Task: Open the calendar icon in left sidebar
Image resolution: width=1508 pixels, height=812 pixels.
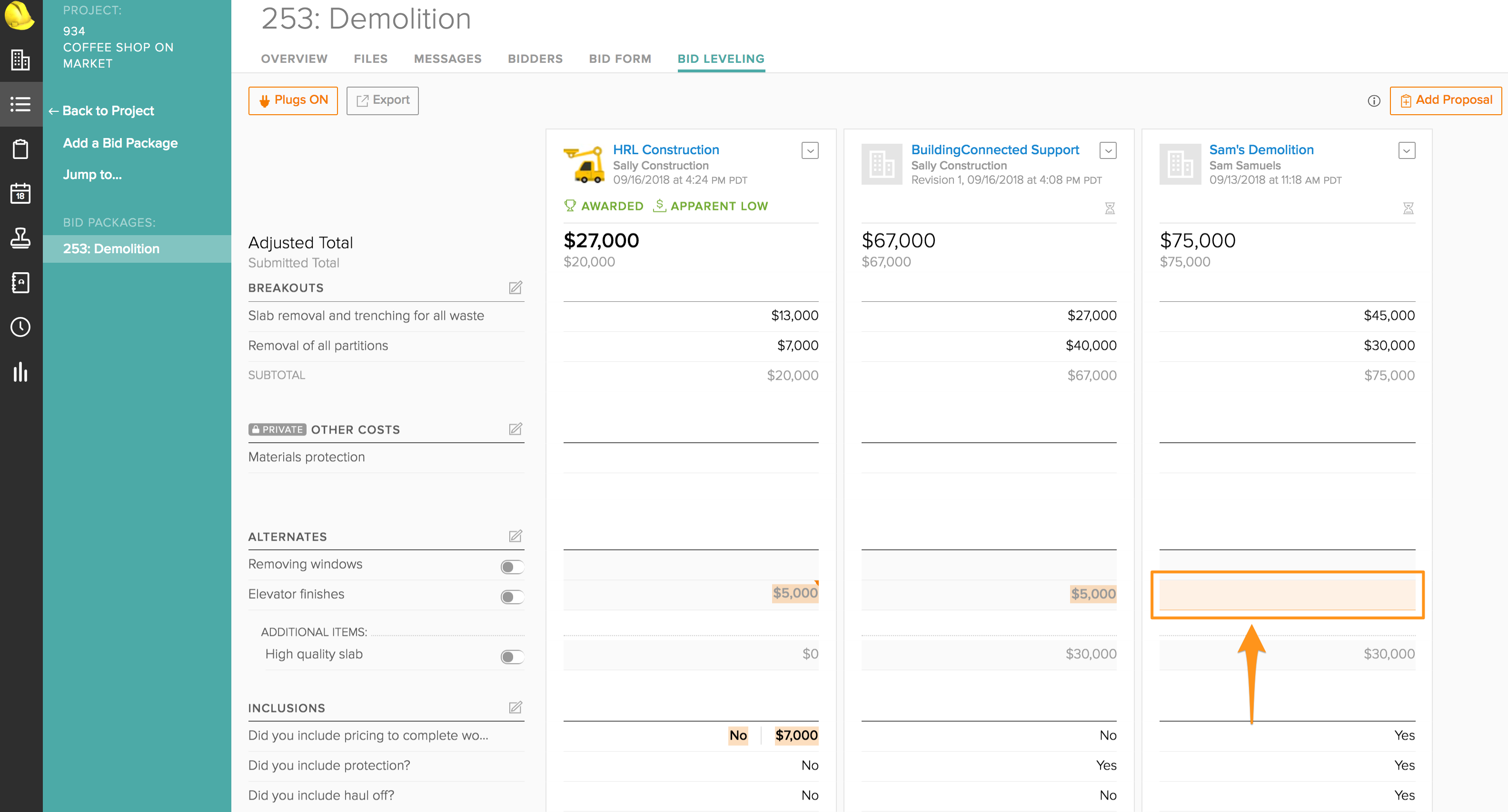Action: [x=20, y=193]
